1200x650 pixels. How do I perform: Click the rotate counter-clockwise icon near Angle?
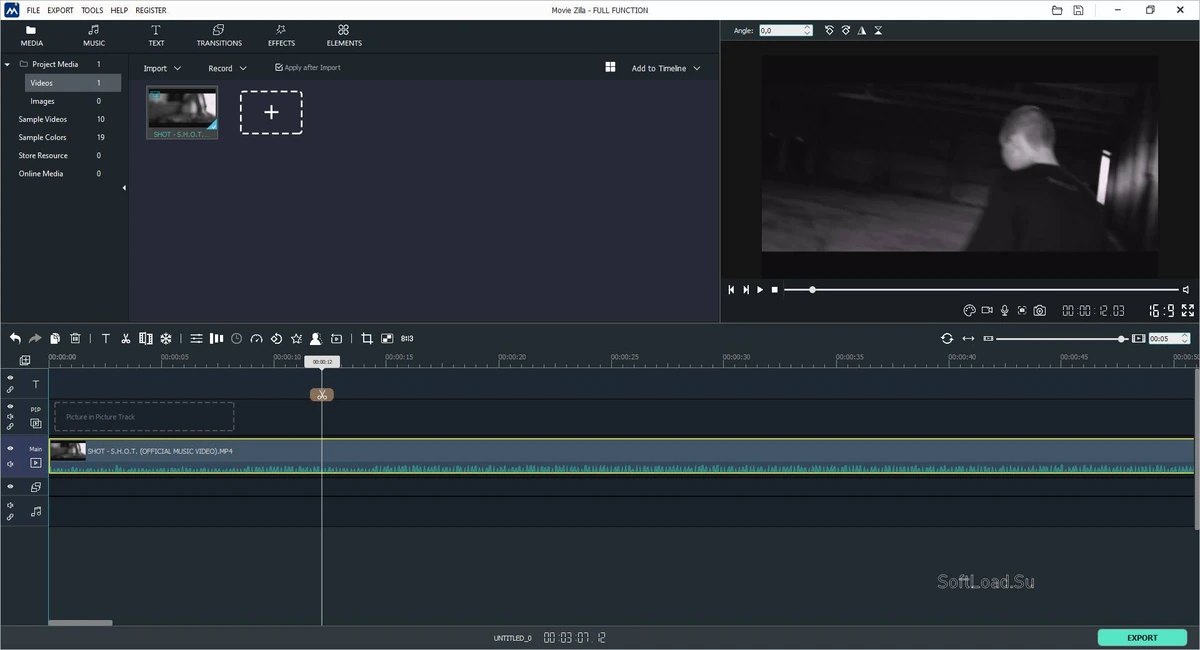[829, 31]
